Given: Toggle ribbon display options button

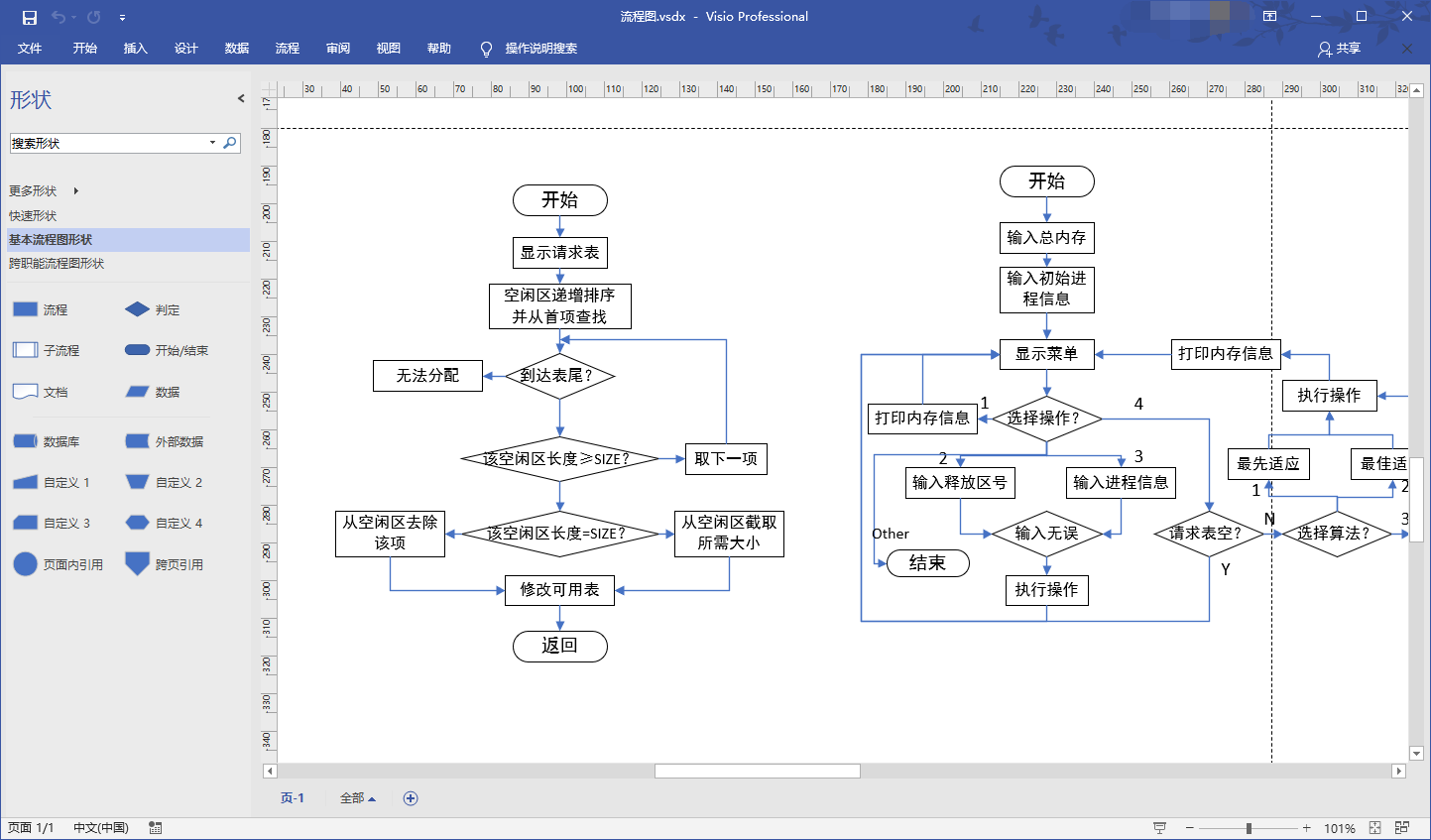Looking at the screenshot, I should [1269, 17].
